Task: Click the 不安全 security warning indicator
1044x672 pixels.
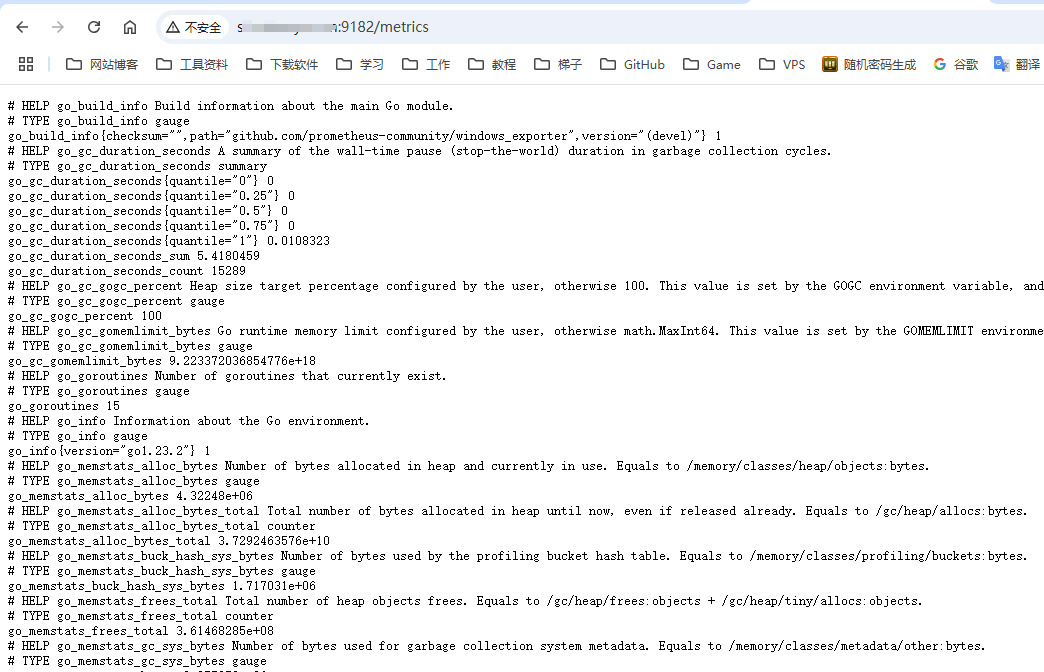Action: [194, 27]
